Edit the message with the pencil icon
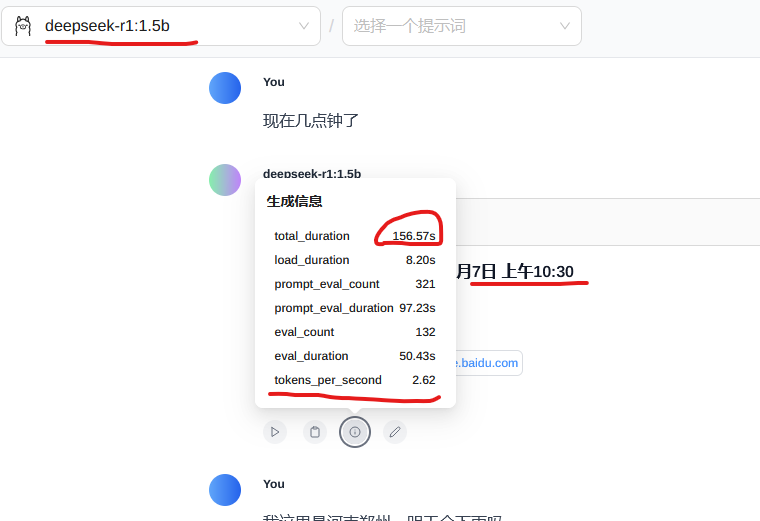The image size is (760, 521). (395, 432)
